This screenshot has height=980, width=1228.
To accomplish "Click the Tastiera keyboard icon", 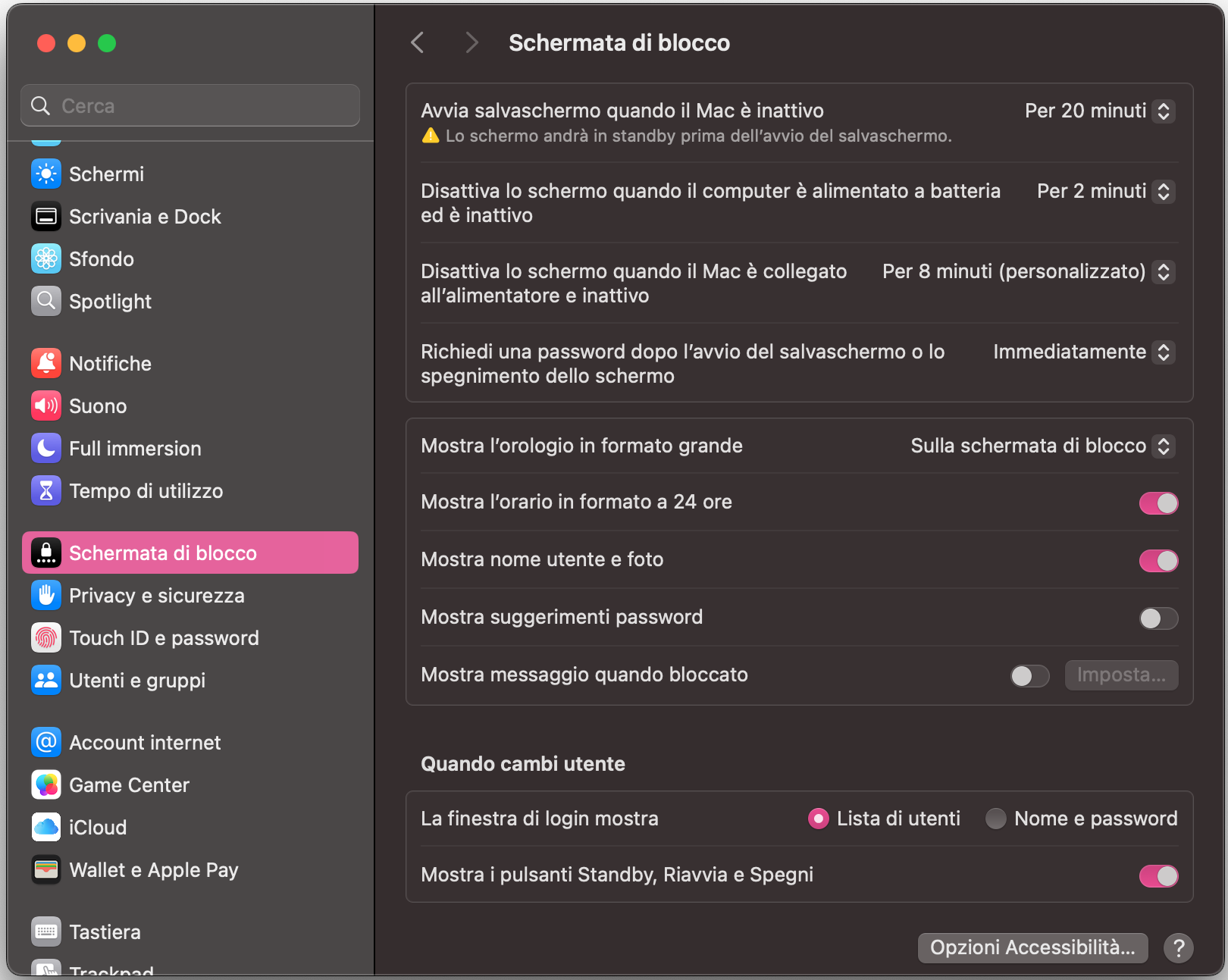I will click(x=46, y=931).
